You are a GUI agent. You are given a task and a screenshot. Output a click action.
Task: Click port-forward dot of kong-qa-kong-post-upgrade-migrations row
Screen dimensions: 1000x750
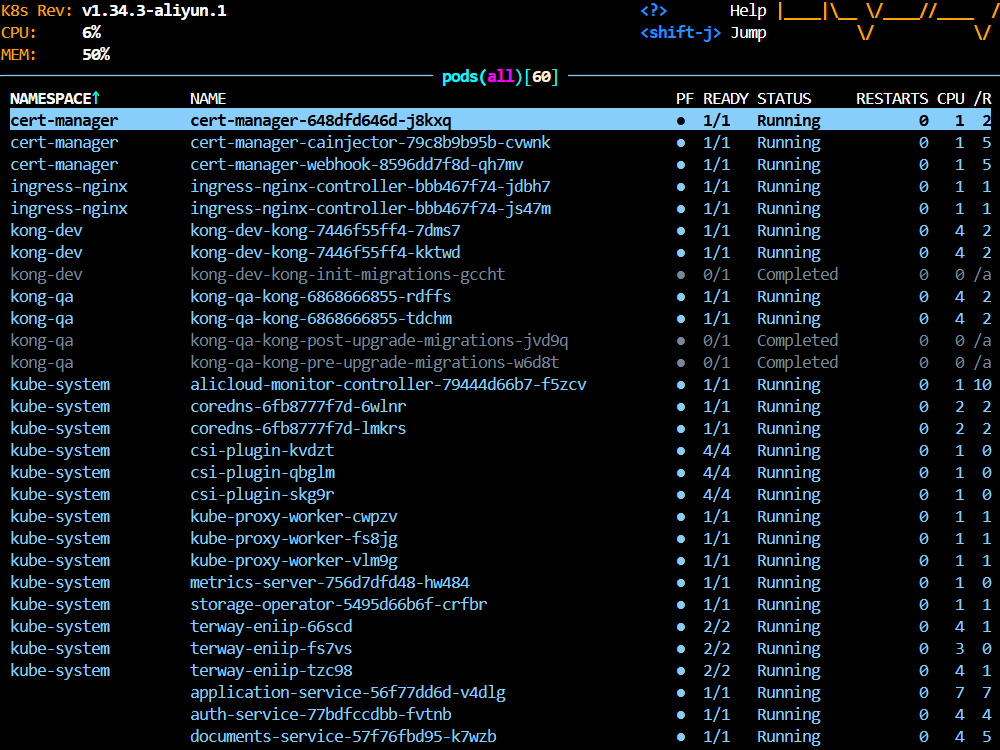point(680,341)
